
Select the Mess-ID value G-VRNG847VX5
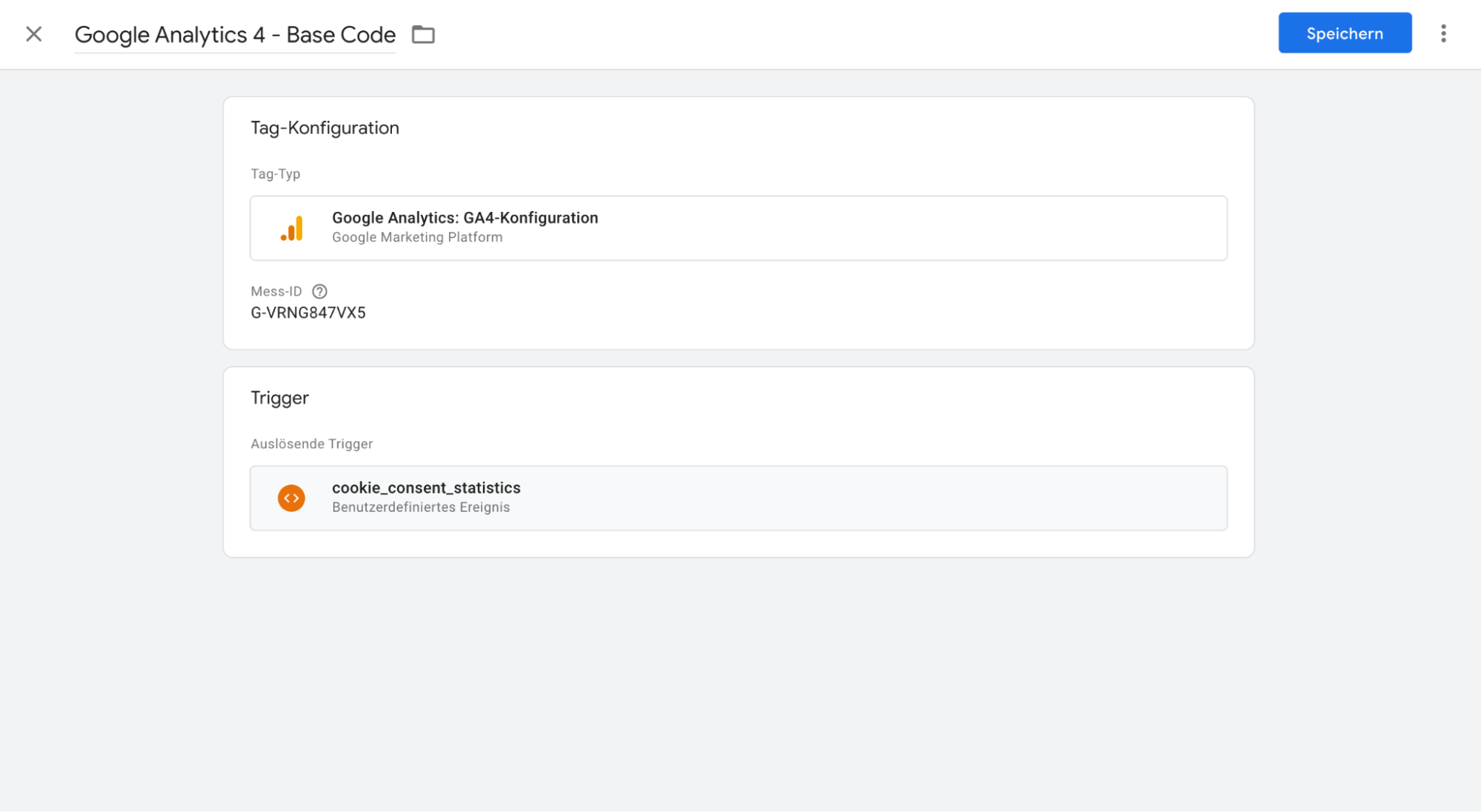(308, 313)
